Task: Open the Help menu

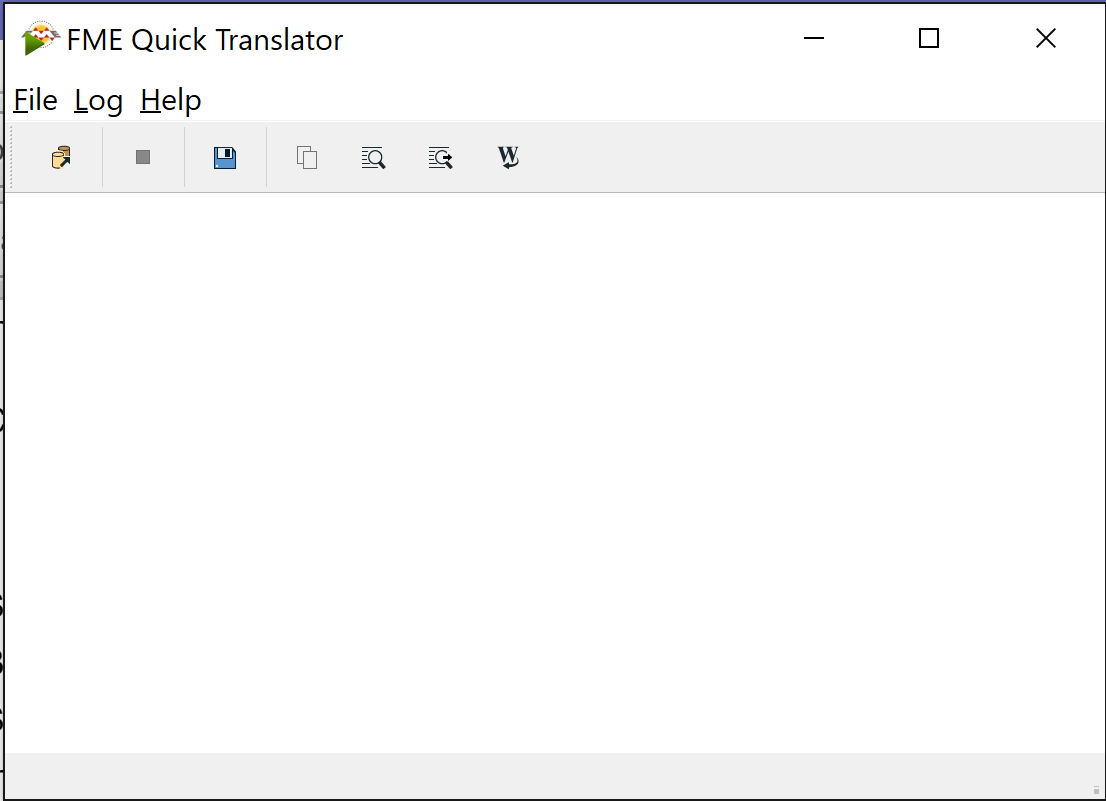Action: click(x=171, y=100)
